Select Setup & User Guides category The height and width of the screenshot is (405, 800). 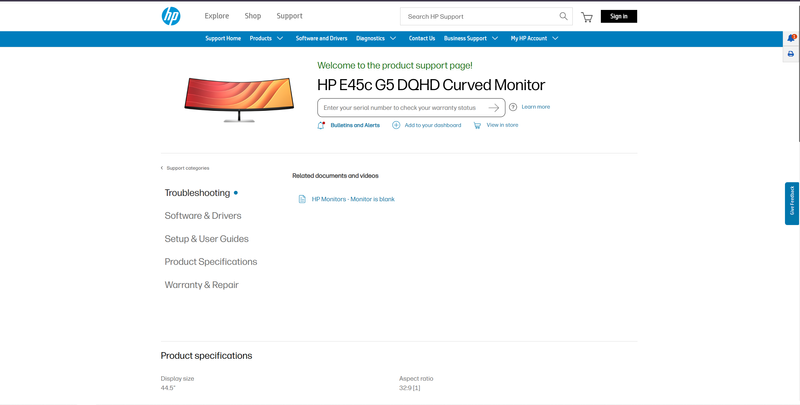(x=206, y=239)
